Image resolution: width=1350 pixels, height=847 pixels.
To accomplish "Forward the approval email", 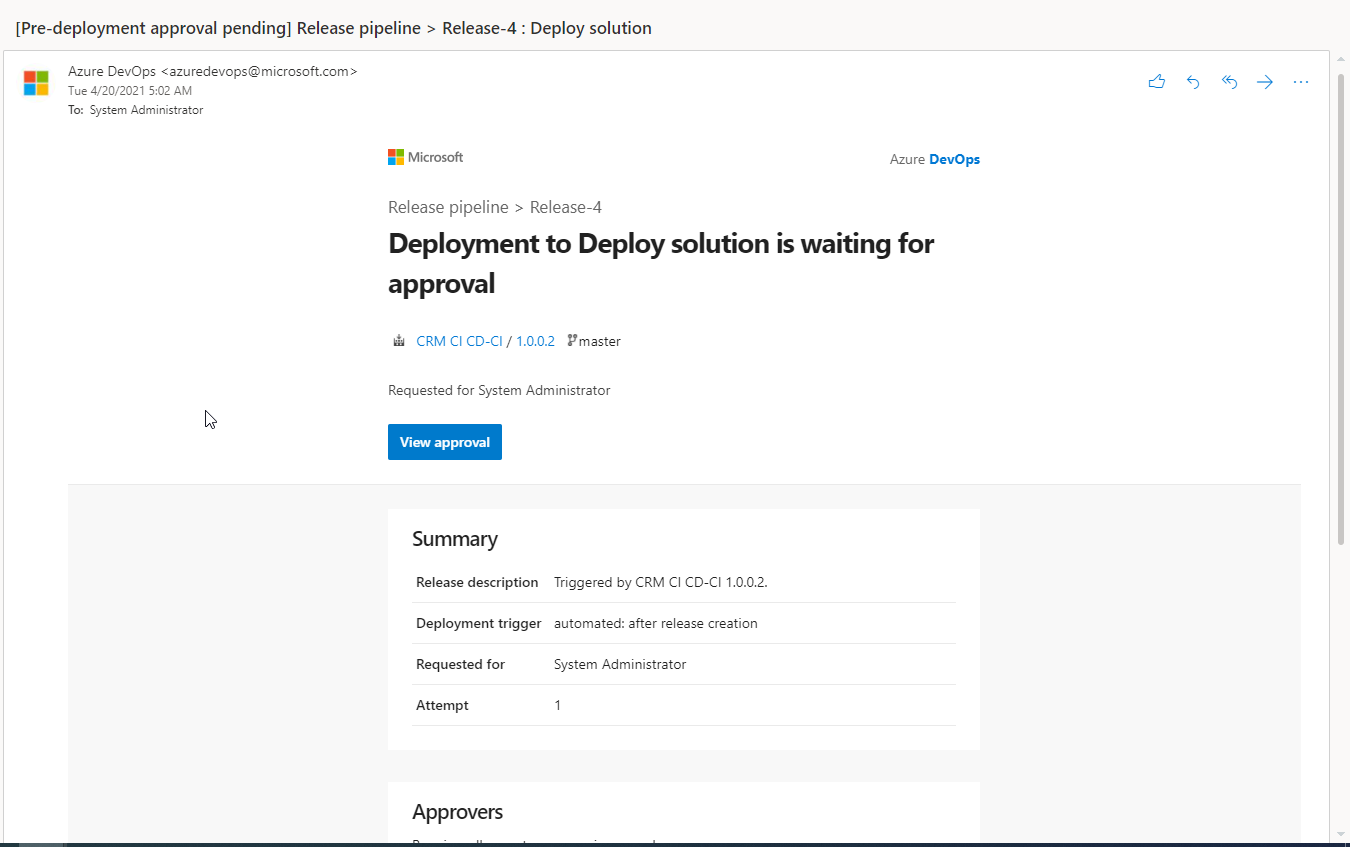I will pos(1265,82).
